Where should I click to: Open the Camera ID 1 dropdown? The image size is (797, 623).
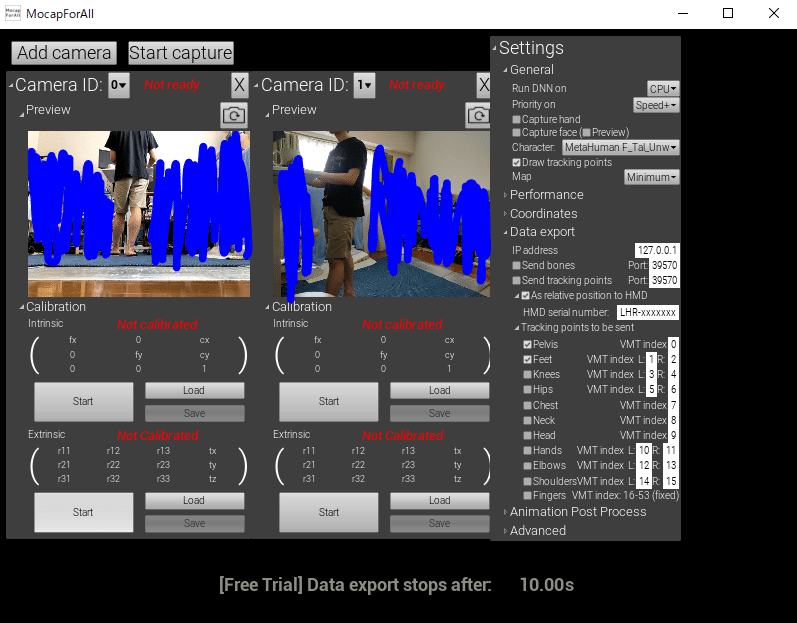(364, 85)
